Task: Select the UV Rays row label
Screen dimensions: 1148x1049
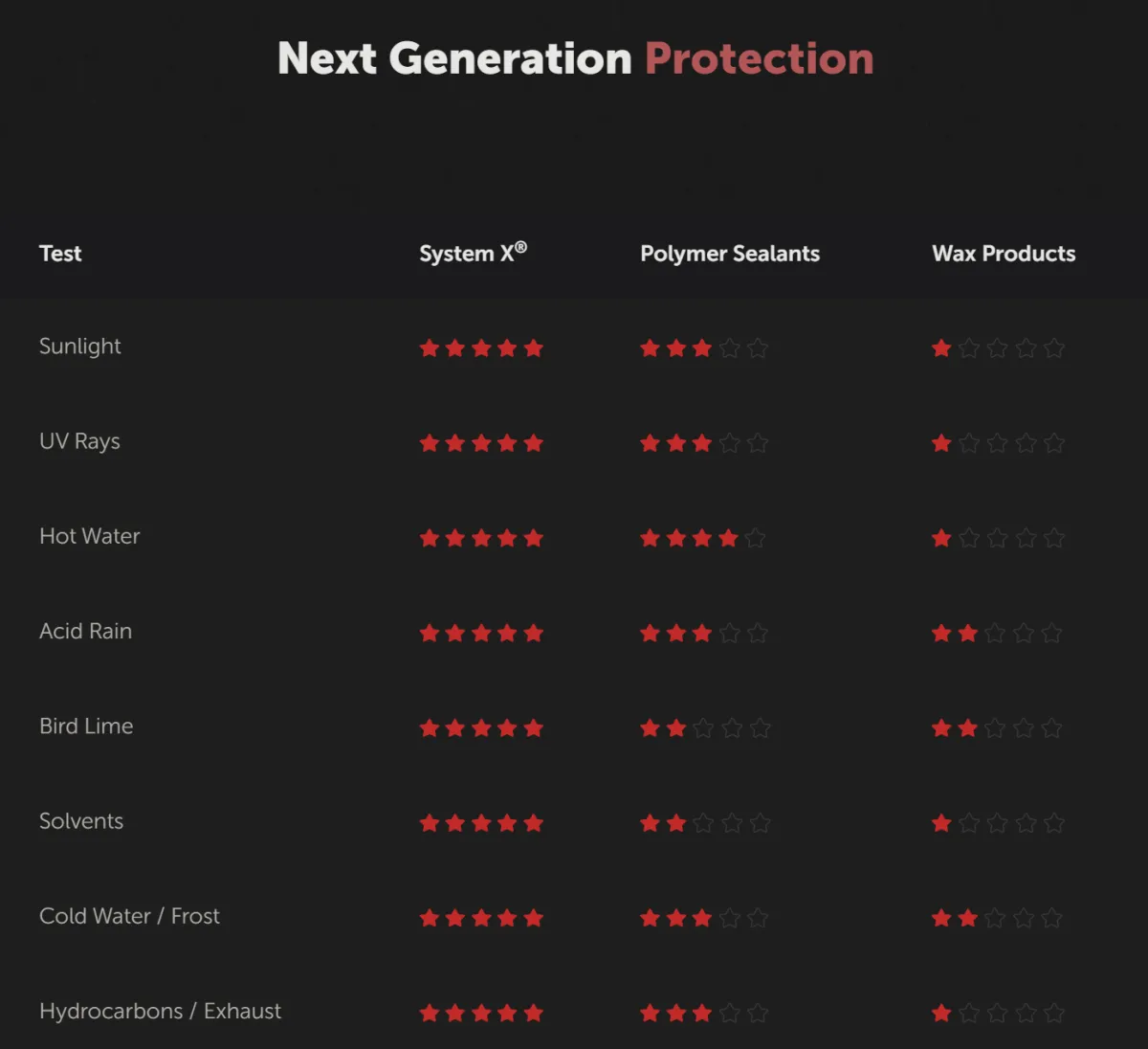Action: coord(79,441)
